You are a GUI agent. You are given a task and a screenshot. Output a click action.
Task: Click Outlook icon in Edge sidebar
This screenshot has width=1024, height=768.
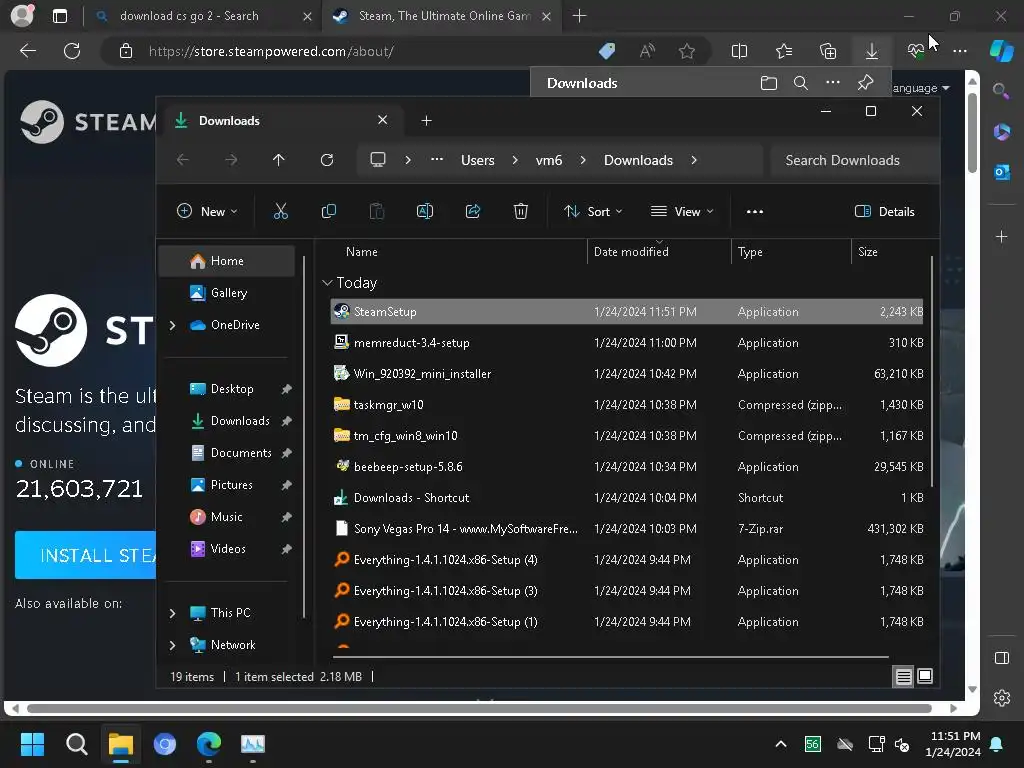coord(1002,172)
